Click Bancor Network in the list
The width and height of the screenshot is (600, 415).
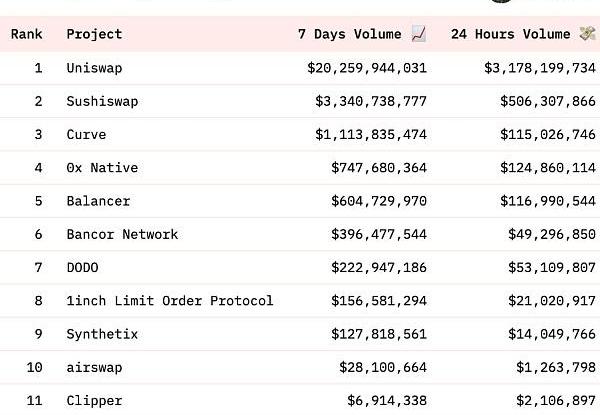[122, 234]
